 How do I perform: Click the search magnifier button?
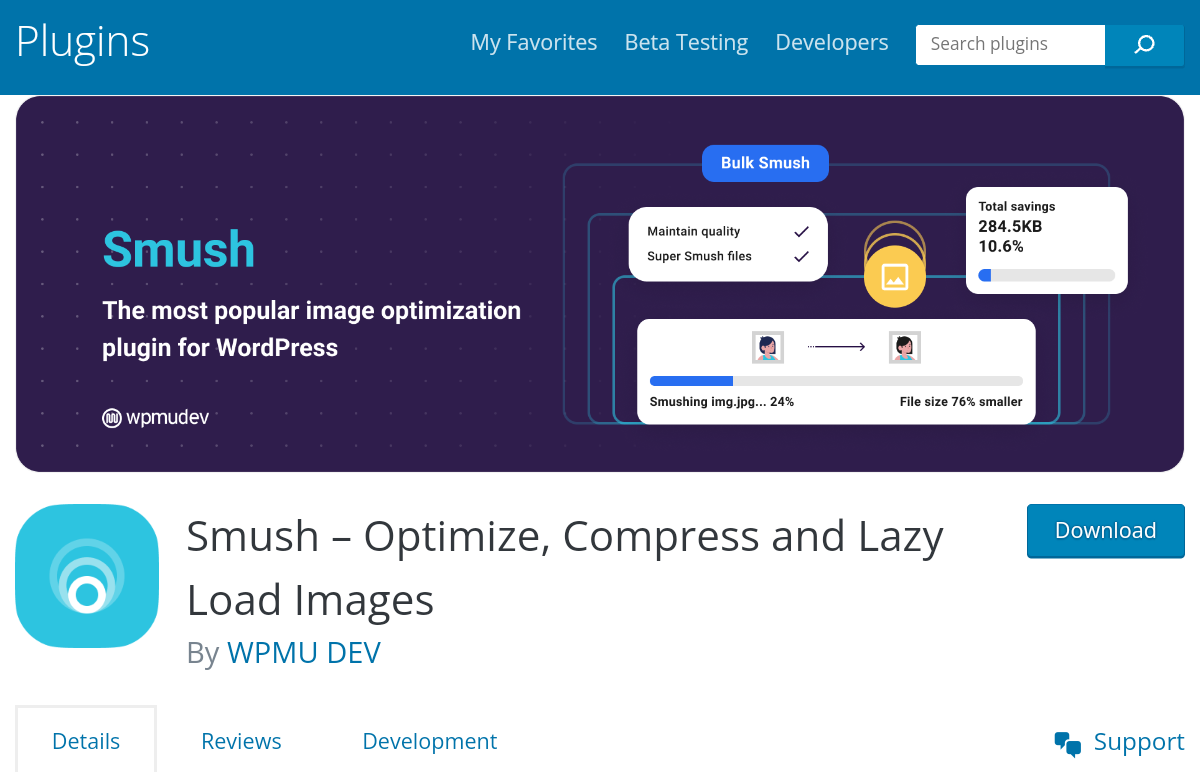click(x=1144, y=45)
